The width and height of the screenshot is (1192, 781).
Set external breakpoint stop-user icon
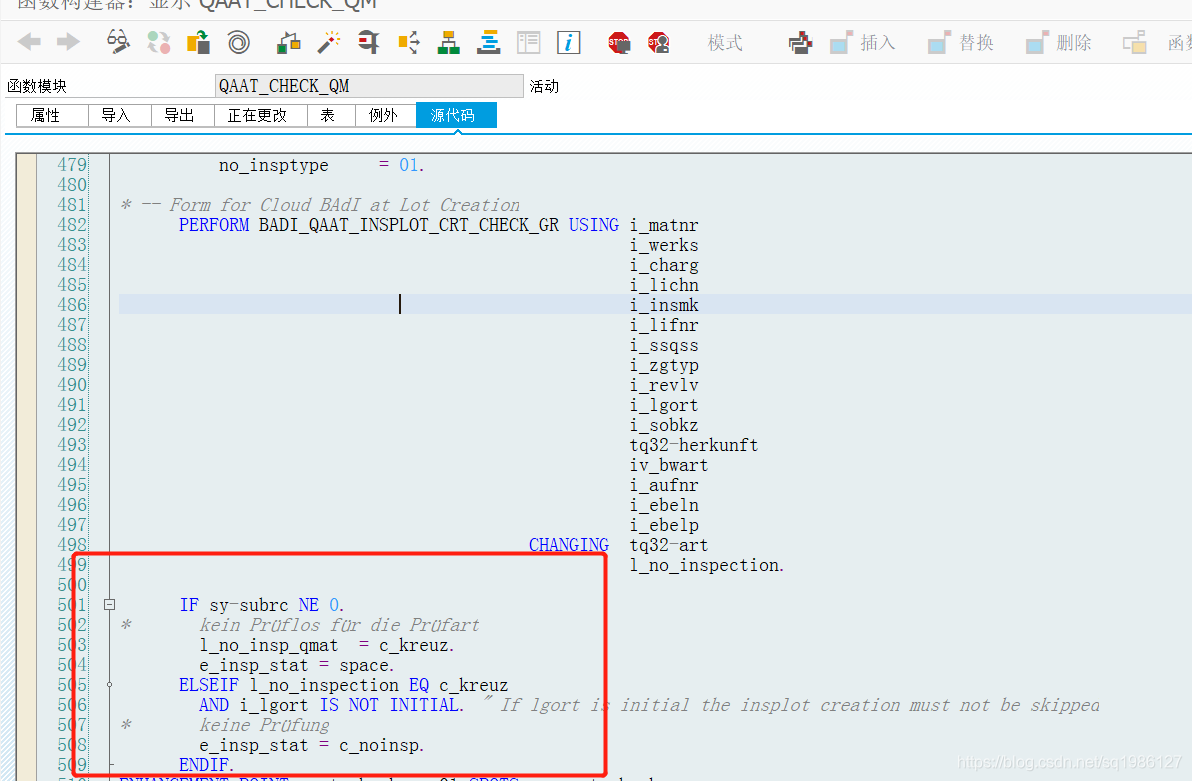(x=658, y=43)
